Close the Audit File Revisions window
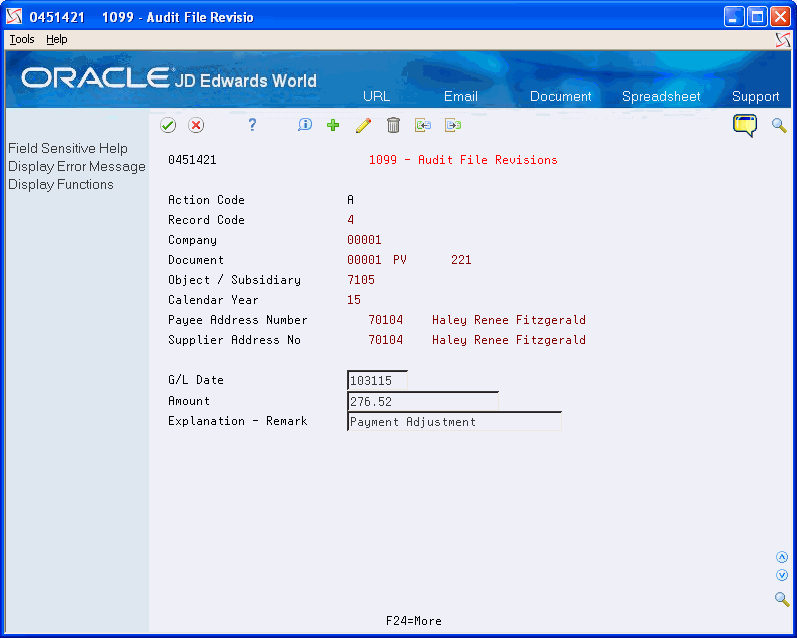 780,17
